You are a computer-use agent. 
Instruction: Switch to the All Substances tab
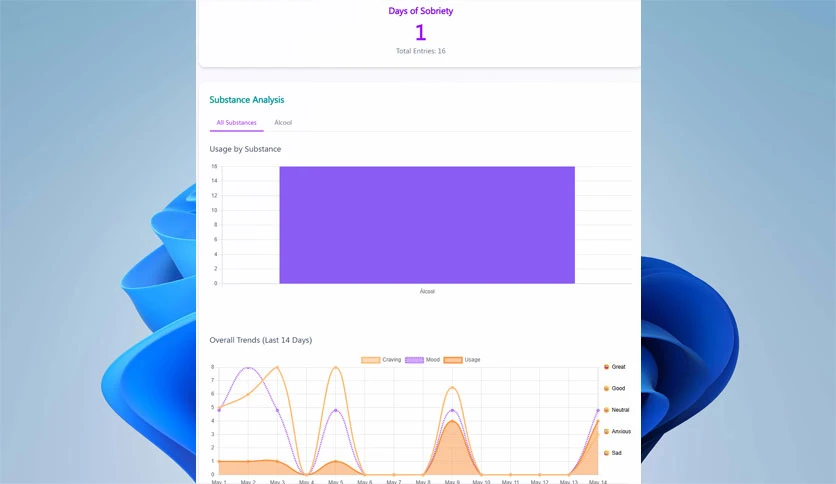(x=236, y=123)
